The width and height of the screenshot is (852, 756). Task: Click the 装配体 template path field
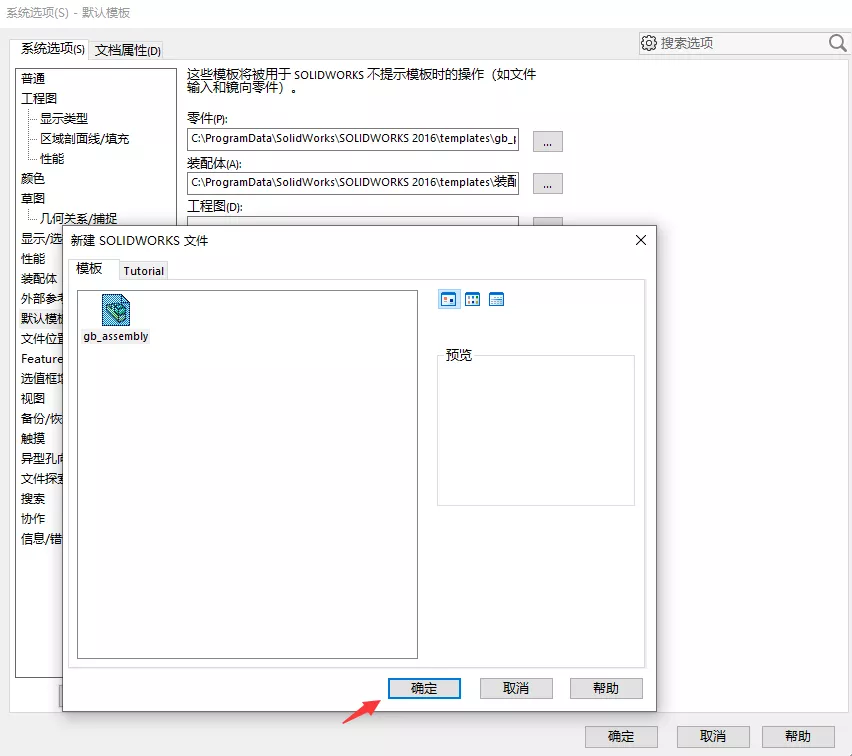(x=353, y=183)
